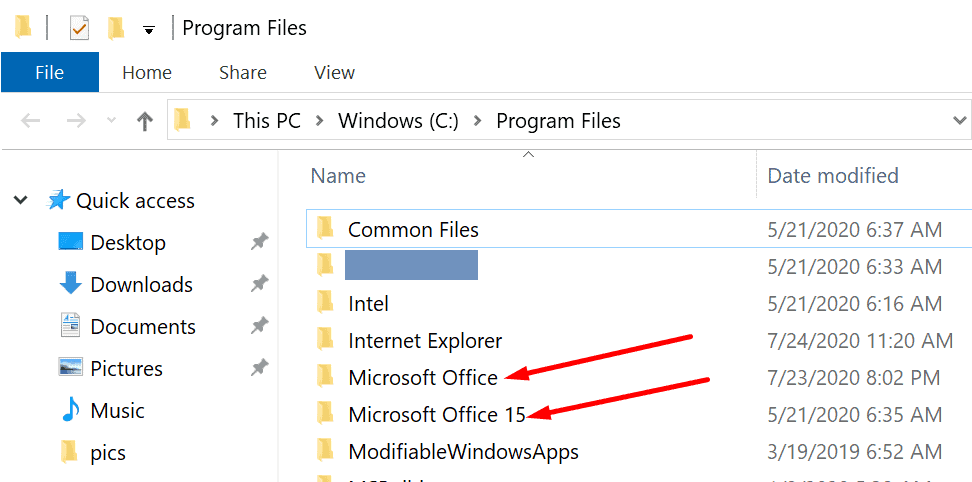The width and height of the screenshot is (972, 482).
Task: Go back with the left arrow button
Action: 31,121
